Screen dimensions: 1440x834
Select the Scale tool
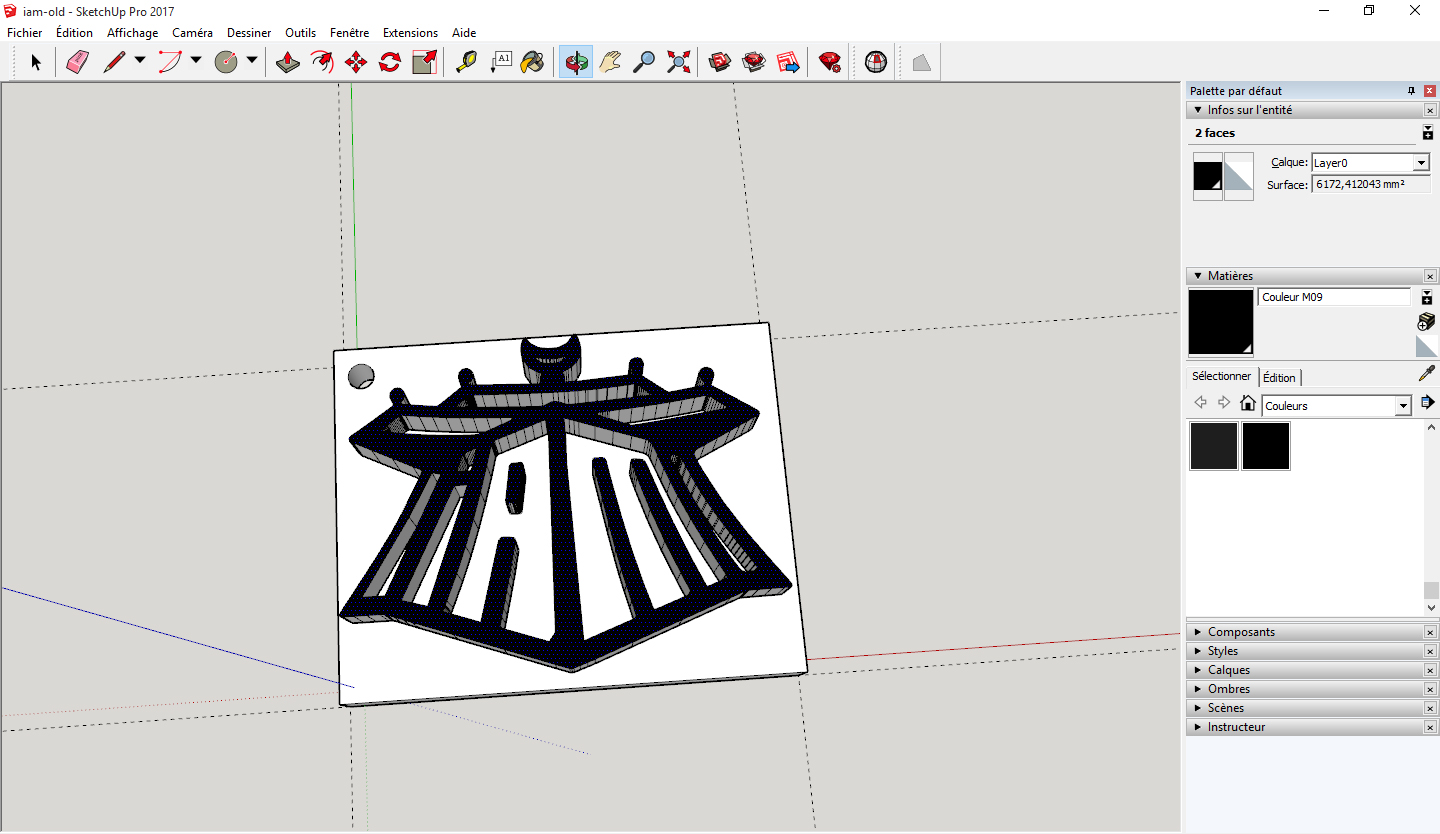[x=424, y=62]
